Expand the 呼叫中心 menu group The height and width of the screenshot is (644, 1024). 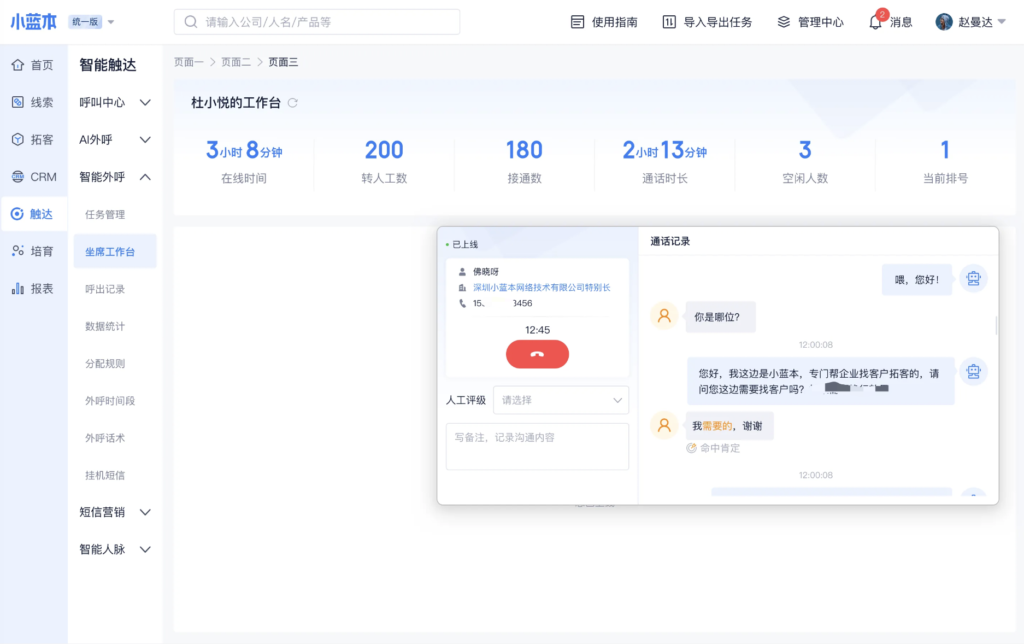click(115, 102)
